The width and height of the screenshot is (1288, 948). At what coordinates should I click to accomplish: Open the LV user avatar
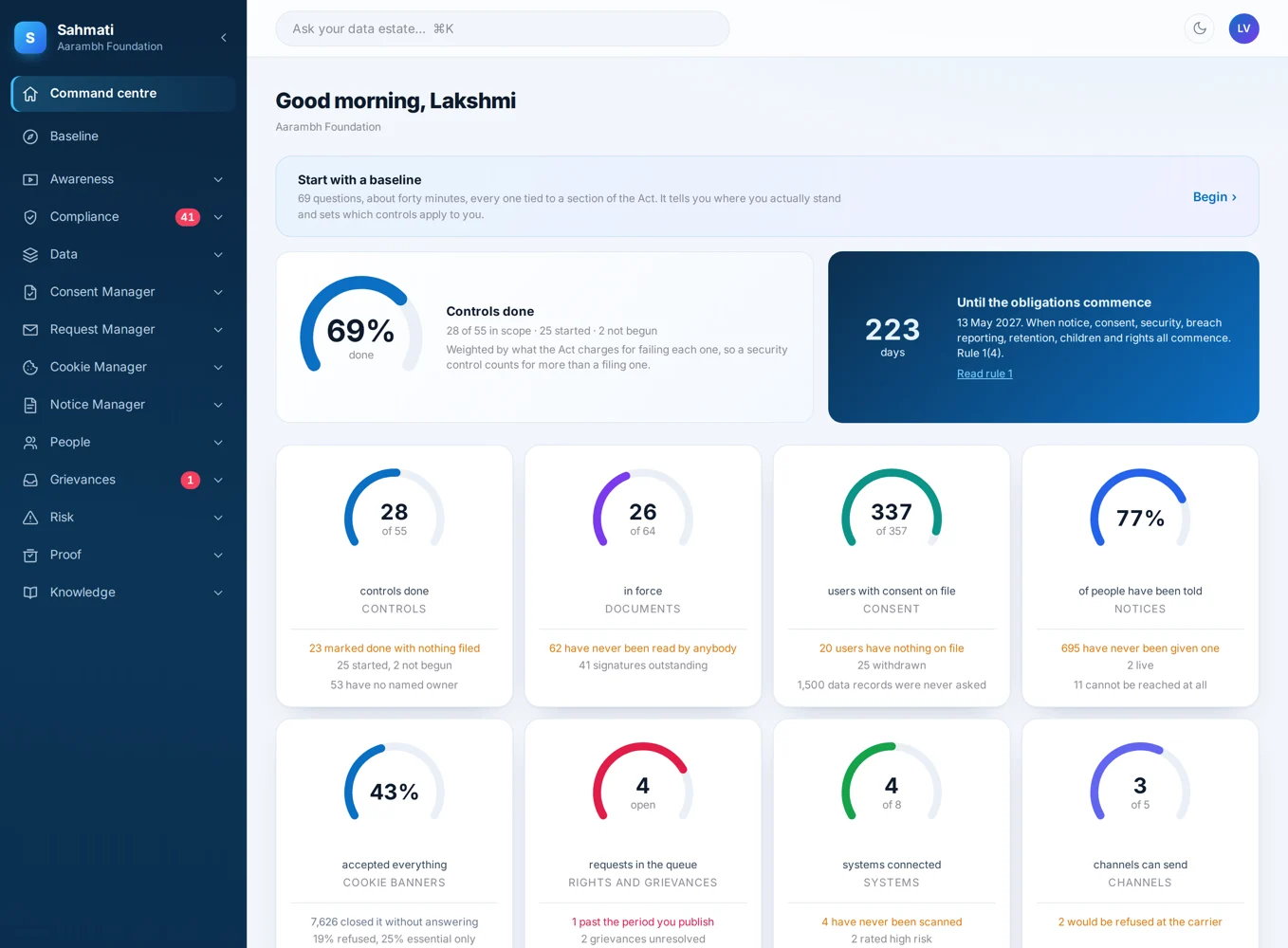coord(1243,28)
